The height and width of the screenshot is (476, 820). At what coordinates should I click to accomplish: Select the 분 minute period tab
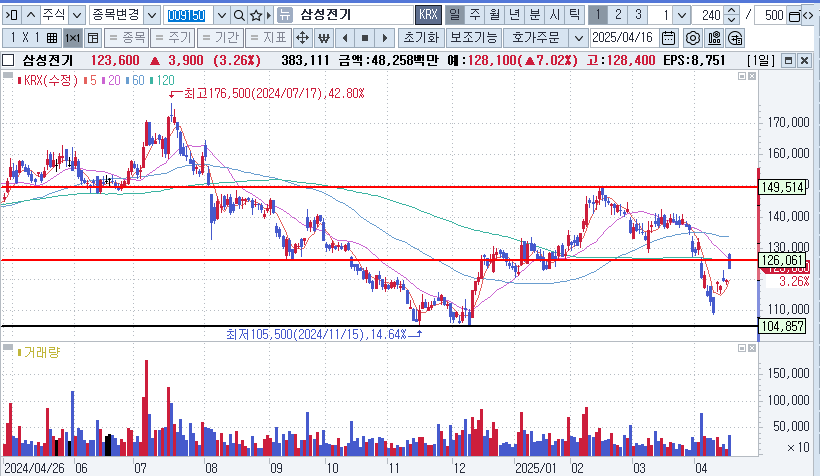click(x=534, y=15)
